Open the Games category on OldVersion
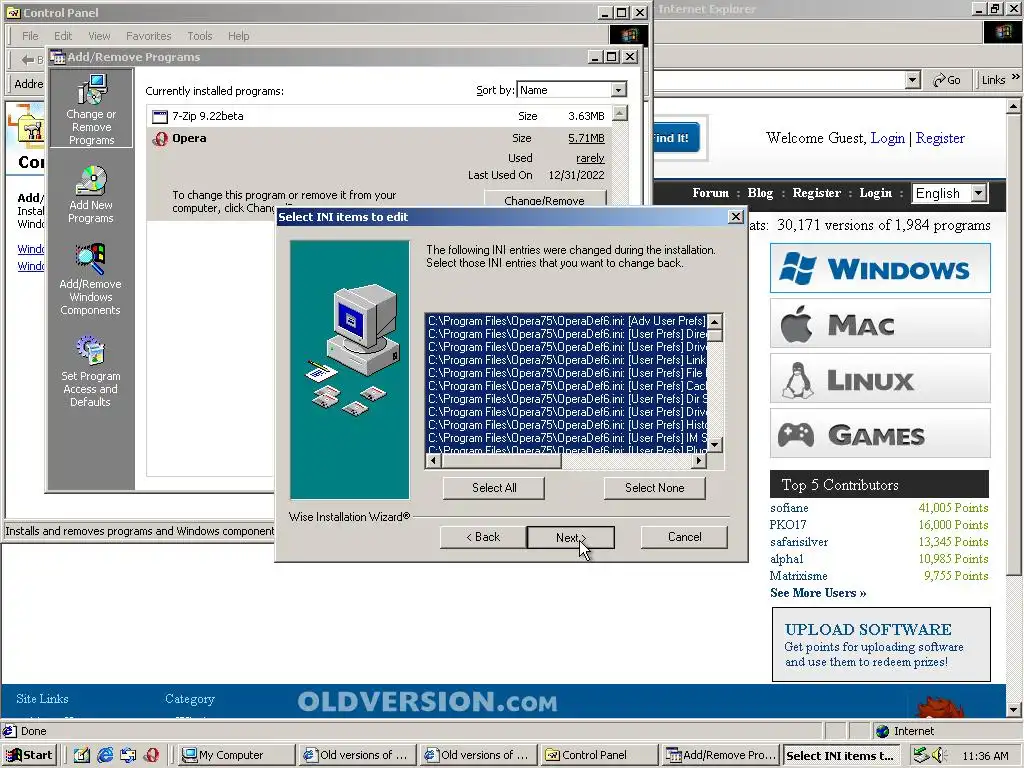The height and width of the screenshot is (768, 1024). (x=880, y=433)
